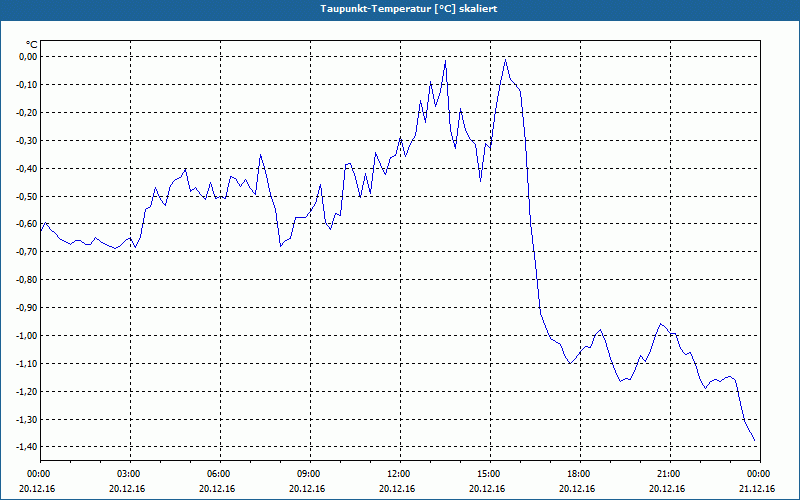Click the '09:00' time label
The width and height of the screenshot is (800, 500).
(310, 474)
